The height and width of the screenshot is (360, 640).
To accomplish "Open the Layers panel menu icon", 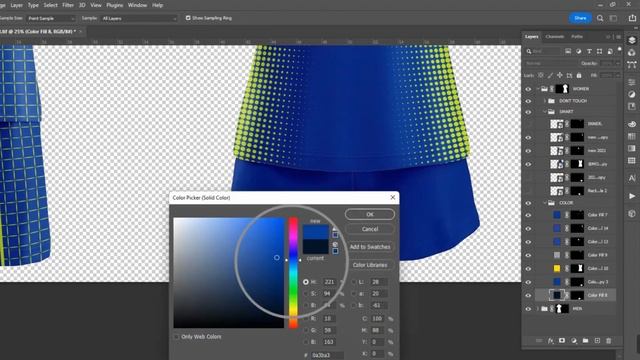I will [x=619, y=37].
